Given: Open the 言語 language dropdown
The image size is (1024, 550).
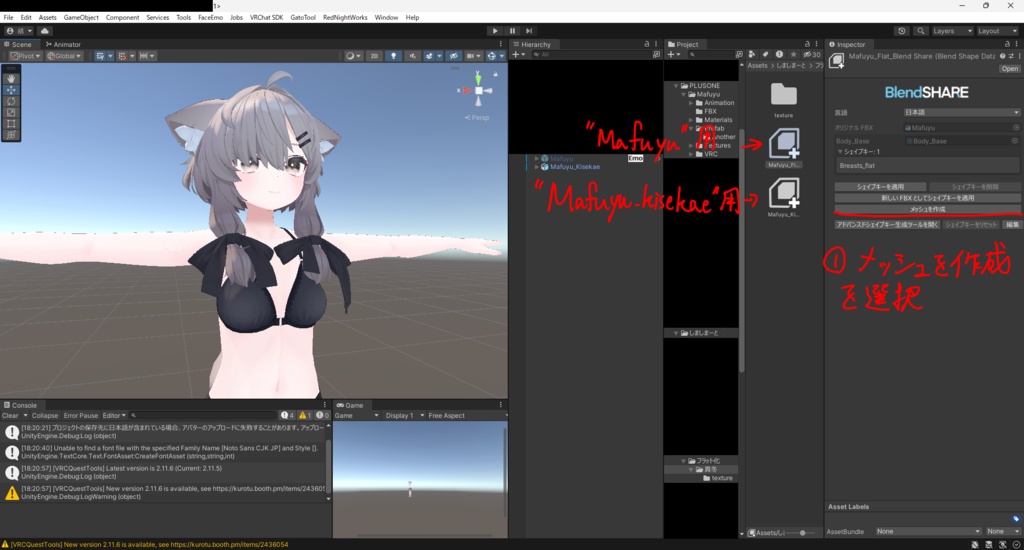Looking at the screenshot, I should (961, 112).
